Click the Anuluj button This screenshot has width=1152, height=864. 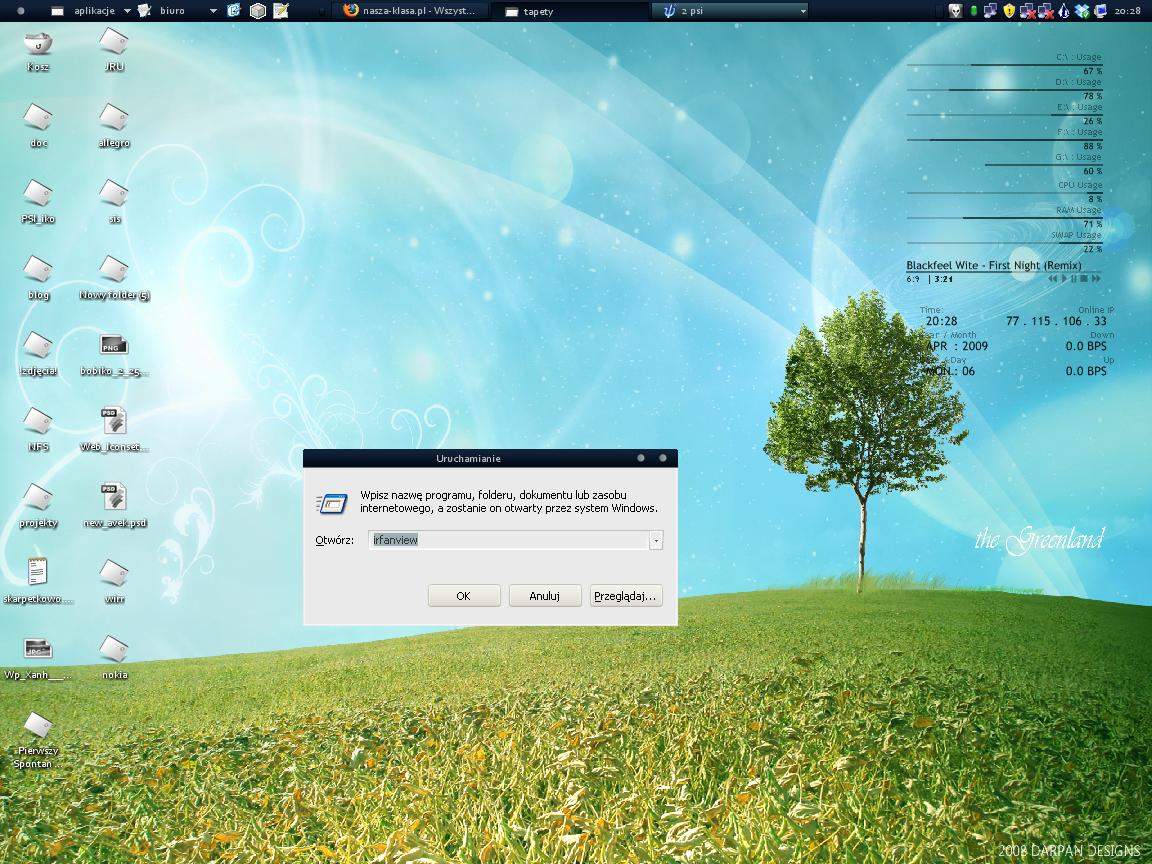545,596
